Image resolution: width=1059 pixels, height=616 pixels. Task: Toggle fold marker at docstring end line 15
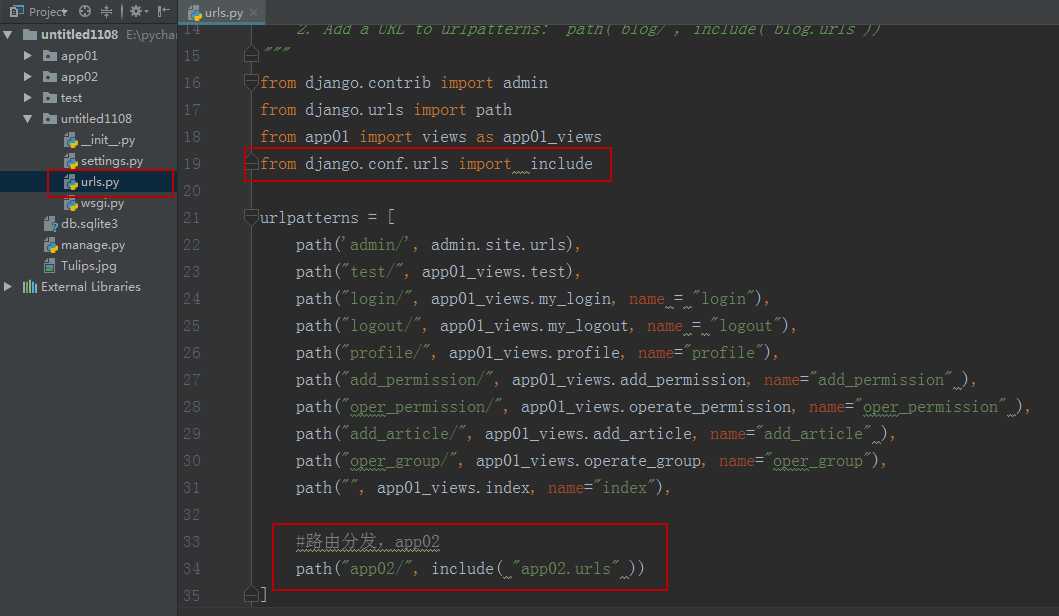pyautogui.click(x=251, y=55)
